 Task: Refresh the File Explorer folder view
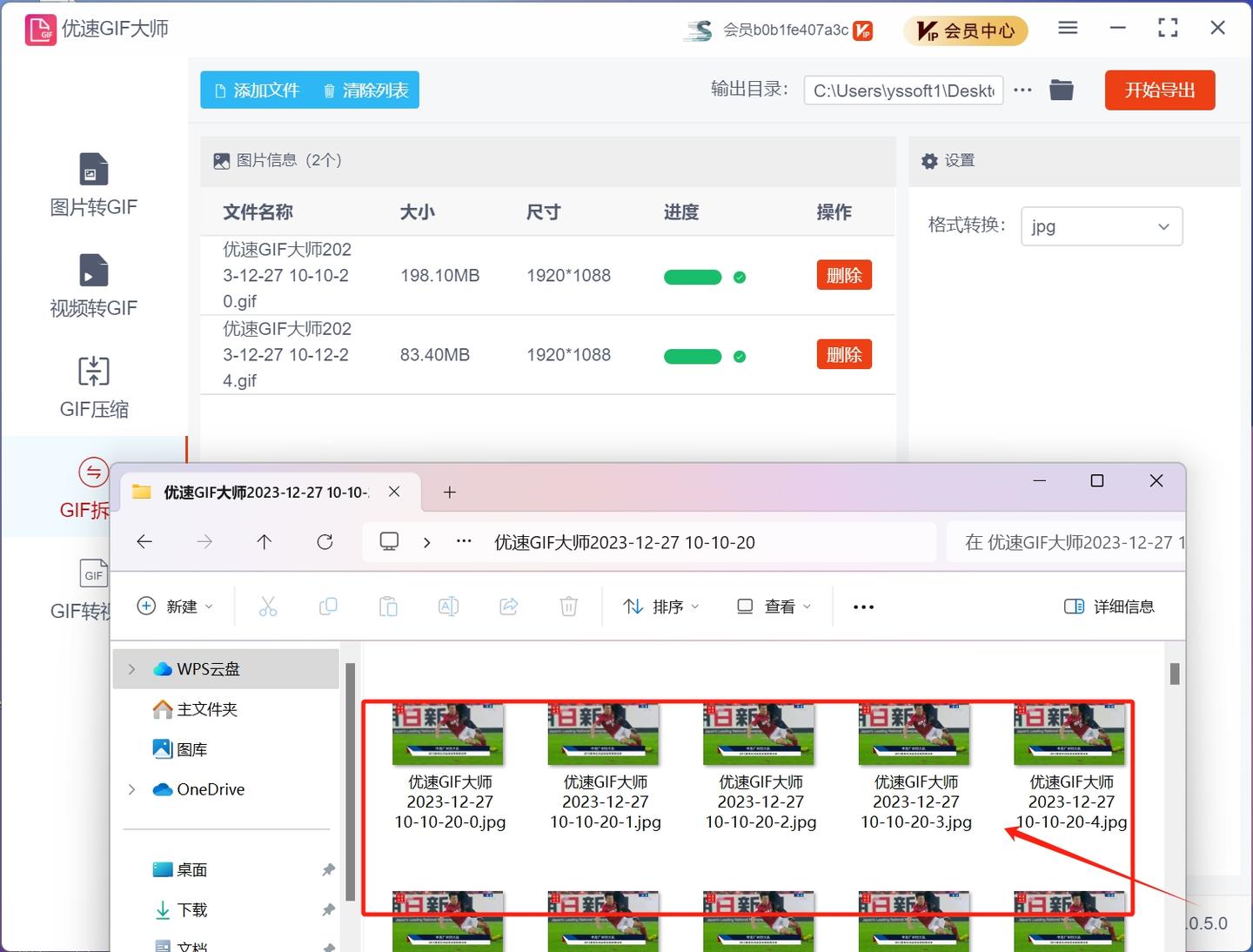click(325, 542)
